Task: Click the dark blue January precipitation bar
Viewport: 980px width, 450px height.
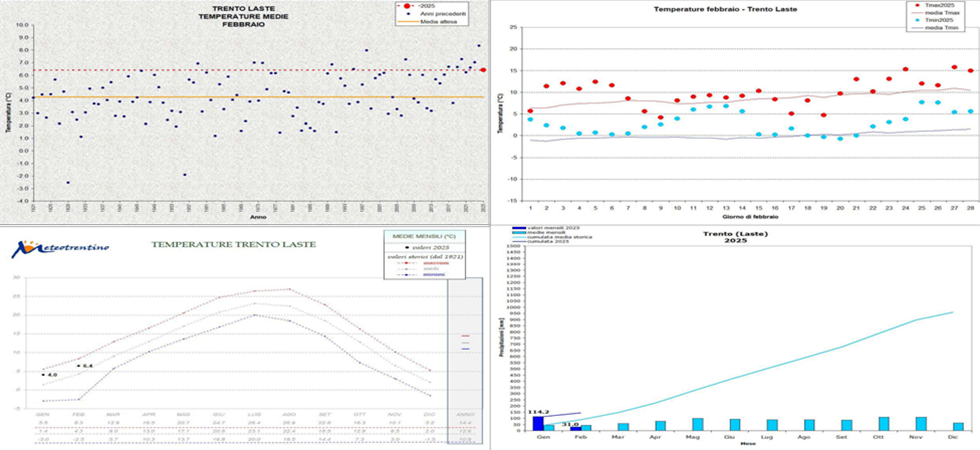Action: 538,422
